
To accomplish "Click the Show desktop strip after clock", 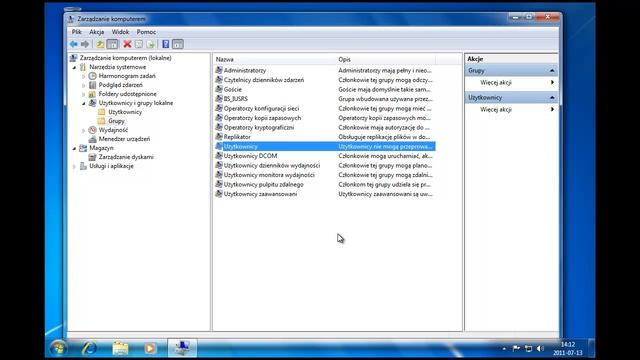I will click(591, 348).
